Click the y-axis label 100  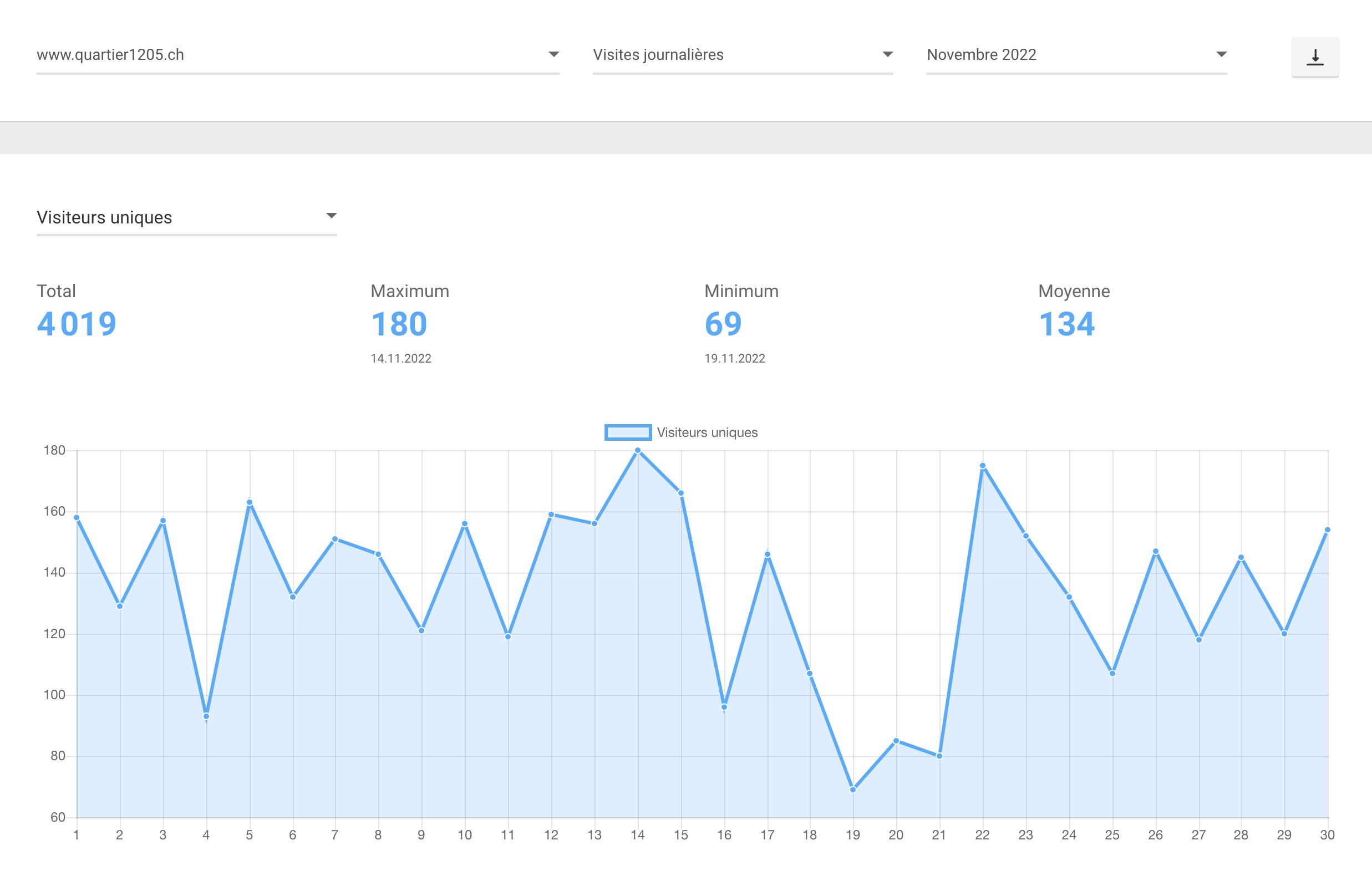[55, 695]
